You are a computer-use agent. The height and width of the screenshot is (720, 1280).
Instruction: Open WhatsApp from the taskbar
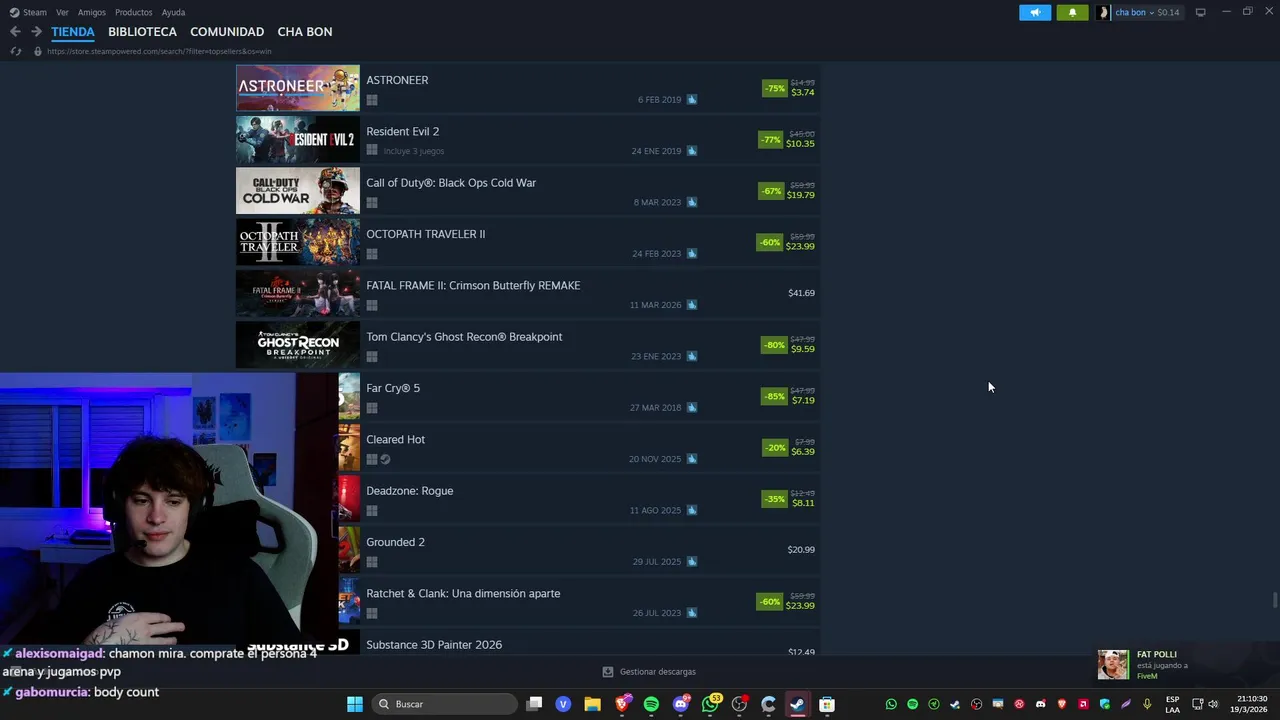pyautogui.click(x=710, y=704)
